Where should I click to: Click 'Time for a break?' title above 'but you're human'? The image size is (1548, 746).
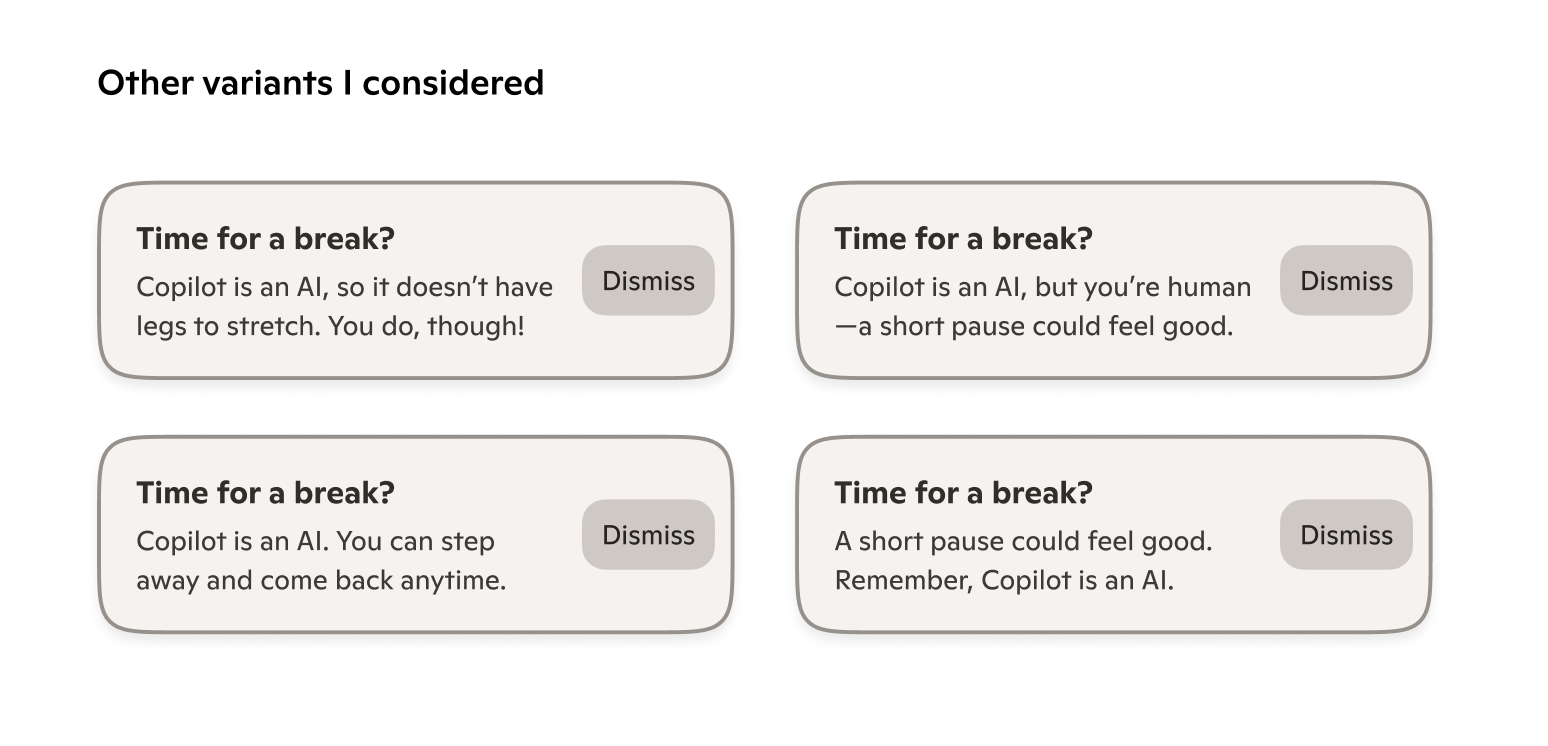coord(963,239)
